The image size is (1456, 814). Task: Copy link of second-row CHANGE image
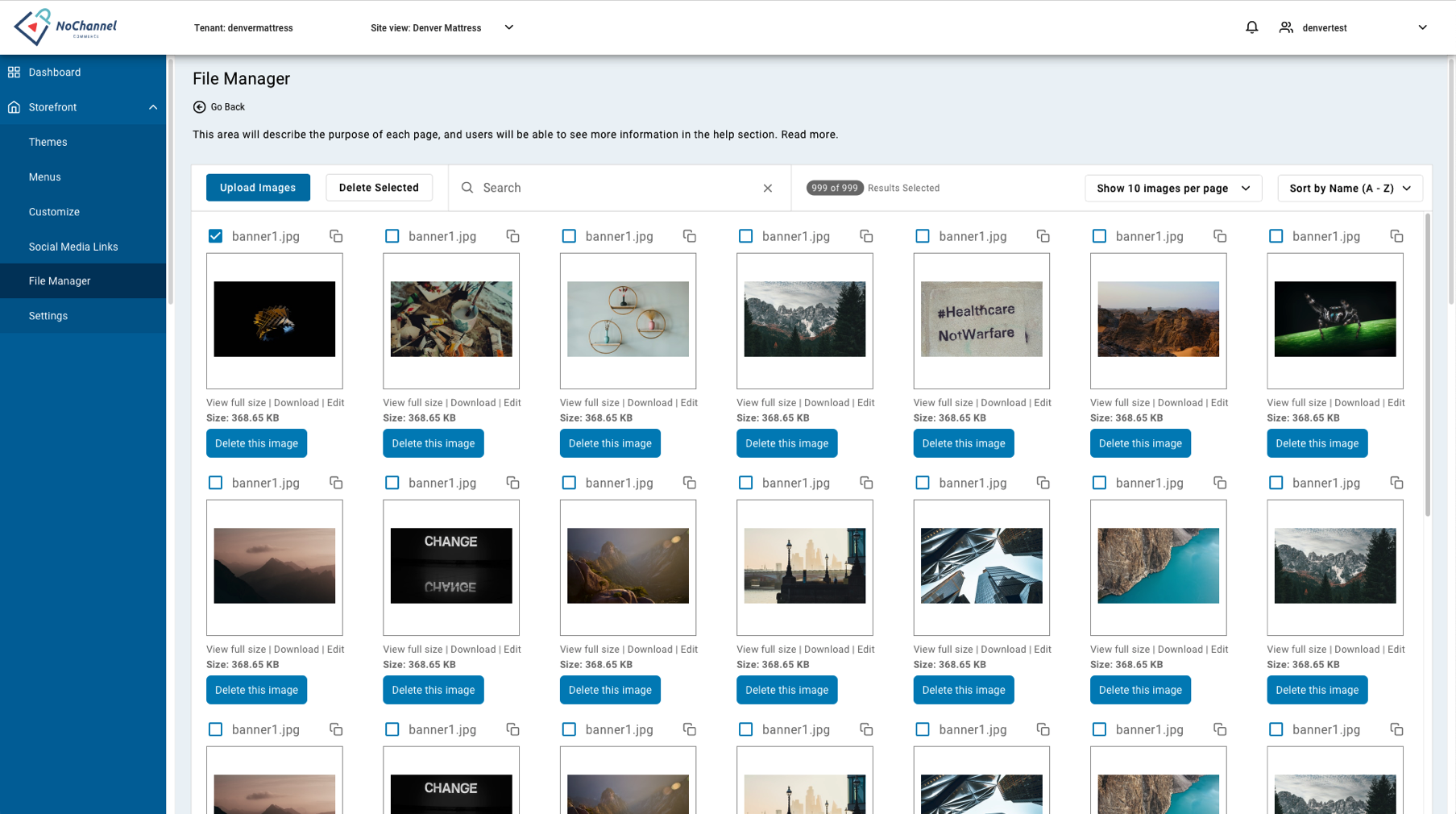tap(512, 483)
